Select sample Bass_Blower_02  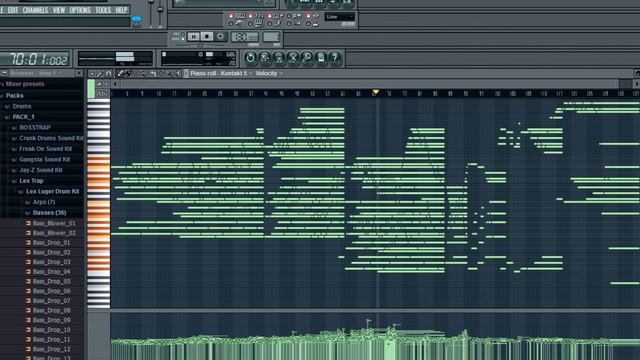(54, 233)
